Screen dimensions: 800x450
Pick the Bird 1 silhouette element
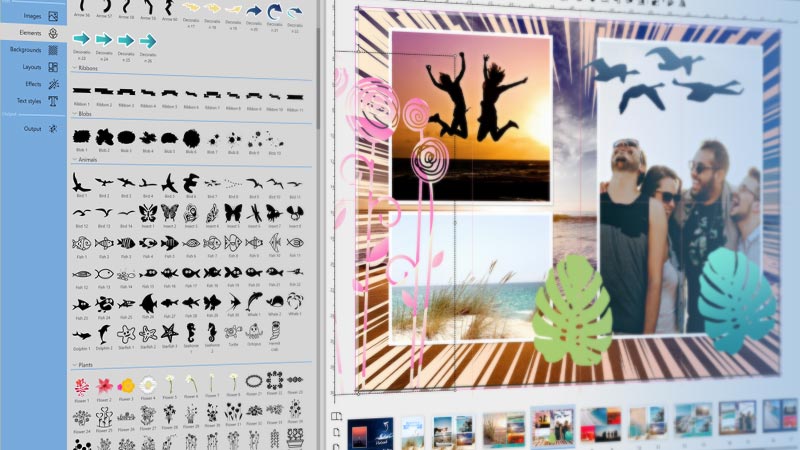point(82,183)
